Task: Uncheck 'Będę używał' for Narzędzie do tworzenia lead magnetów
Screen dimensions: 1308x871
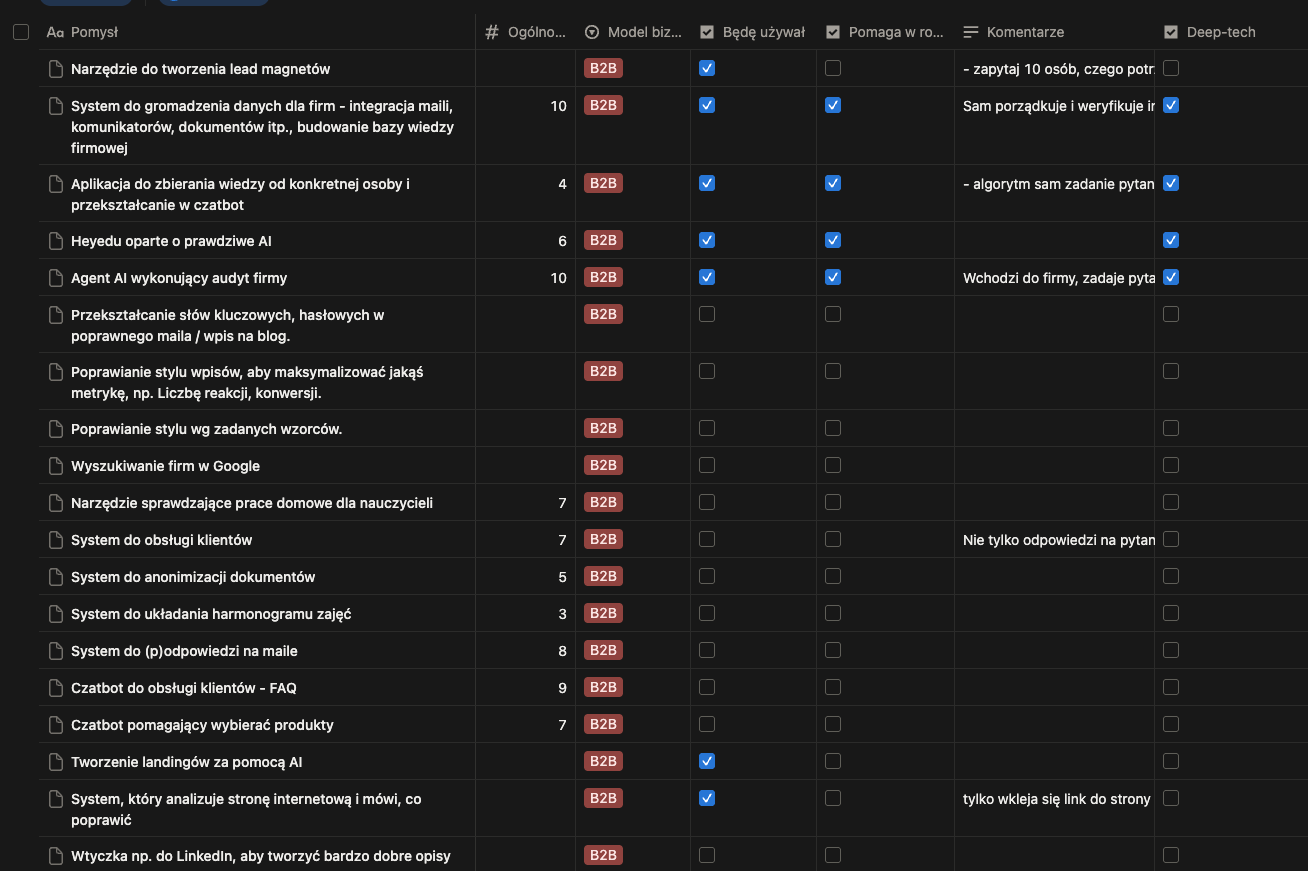Action: [707, 68]
